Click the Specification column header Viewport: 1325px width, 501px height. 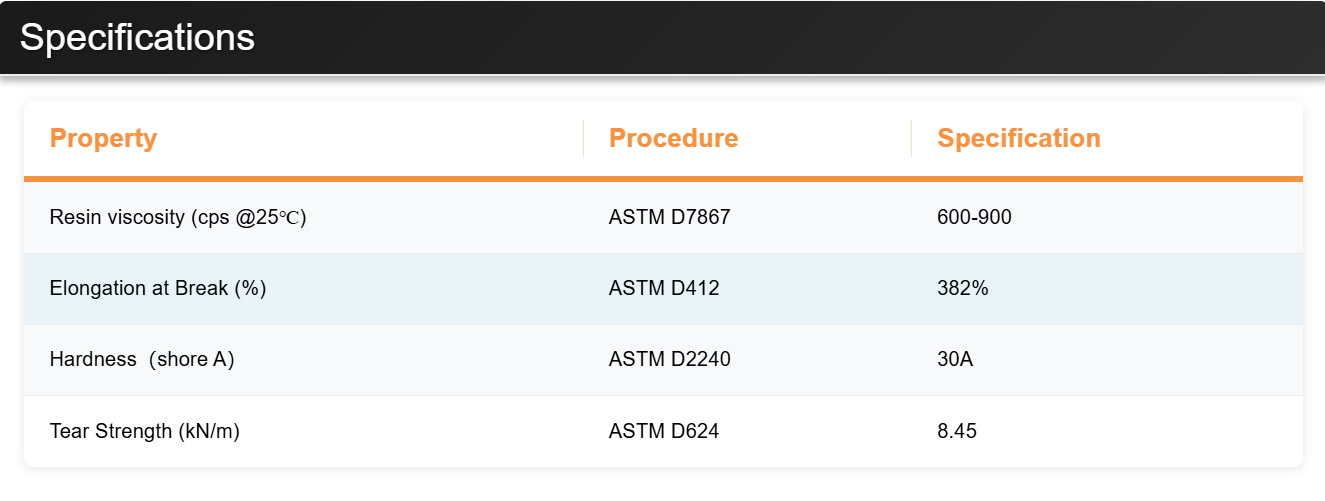[x=1018, y=138]
